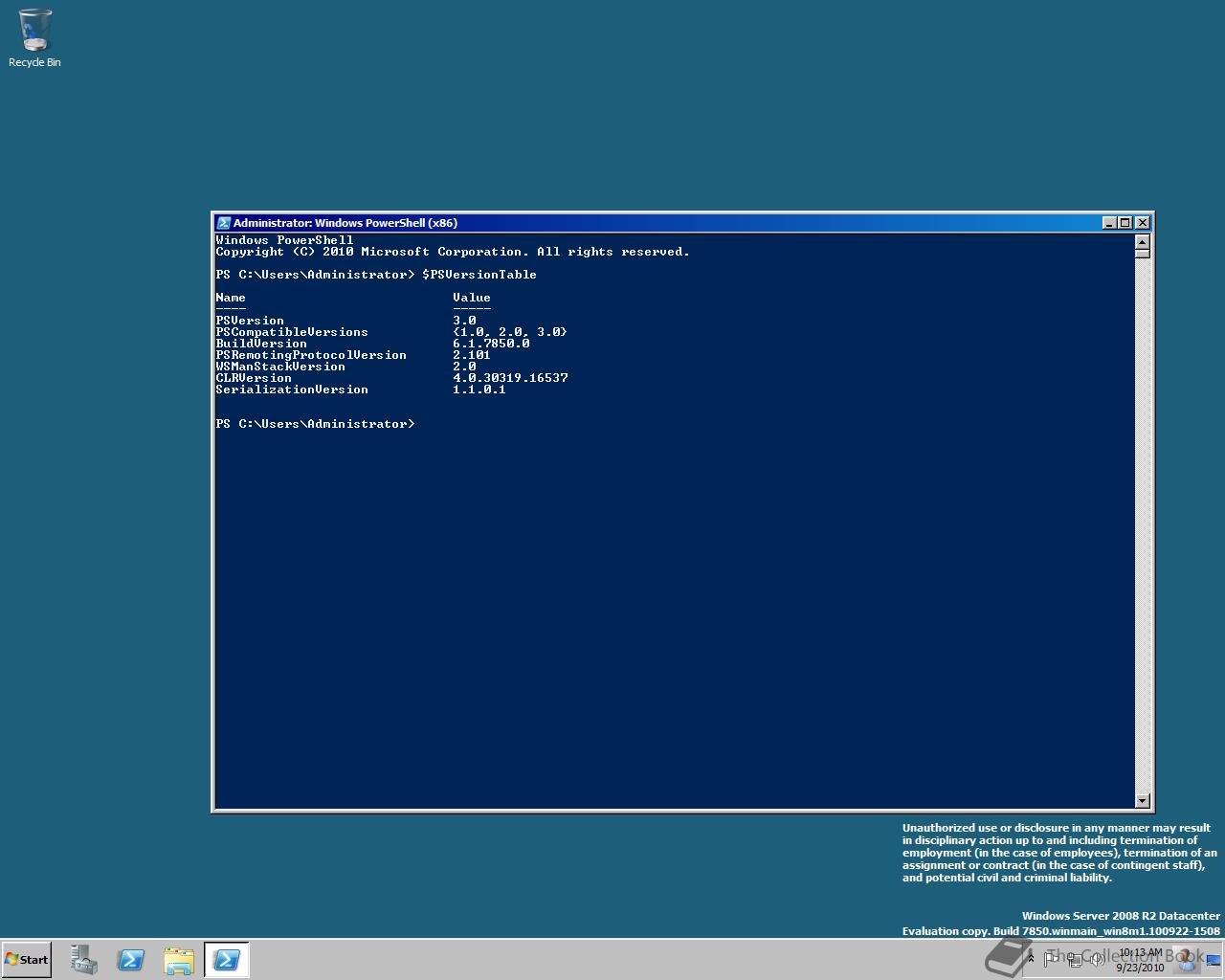This screenshot has height=980, width=1225.
Task: Click the 'Value' column header
Action: (x=472, y=298)
